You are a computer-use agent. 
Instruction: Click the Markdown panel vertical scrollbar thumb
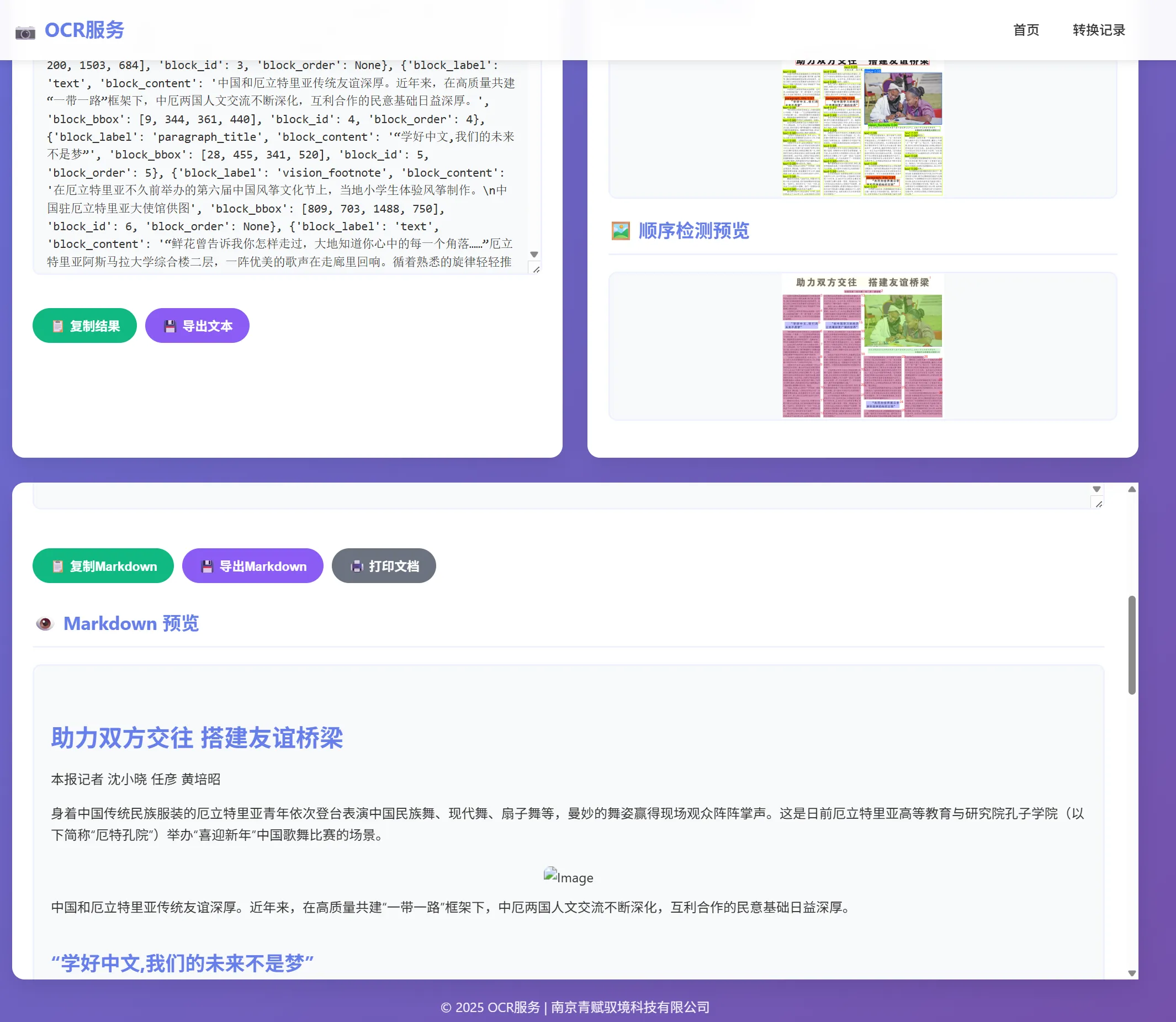pyautogui.click(x=1131, y=644)
